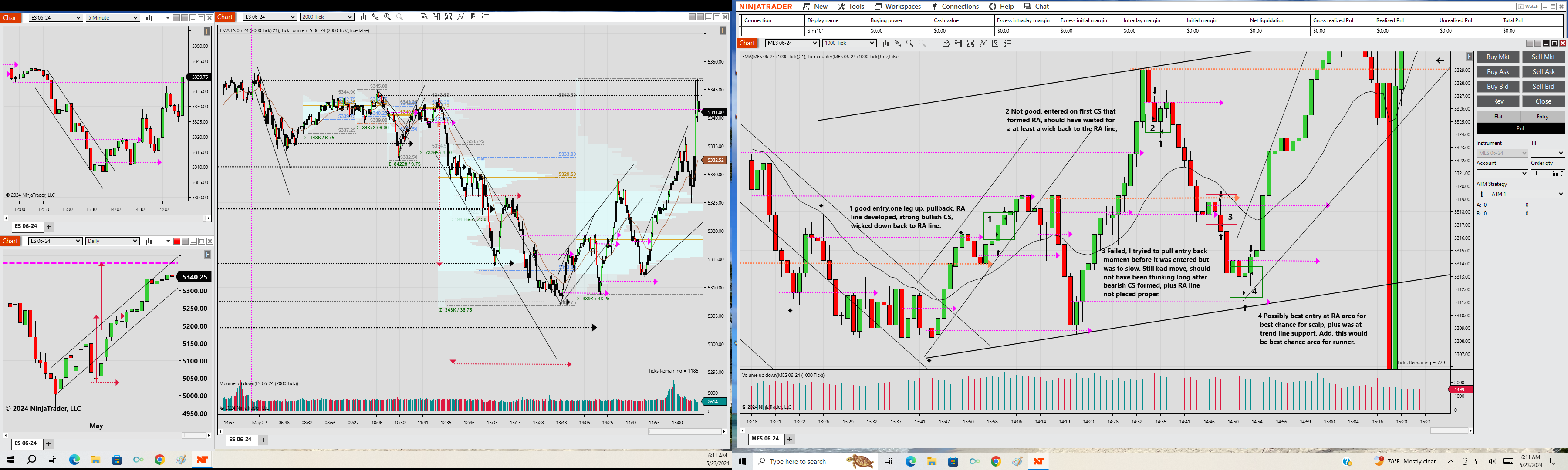Open the Workspaces menu
This screenshot has width=1568, height=470.
pyautogui.click(x=897, y=6)
